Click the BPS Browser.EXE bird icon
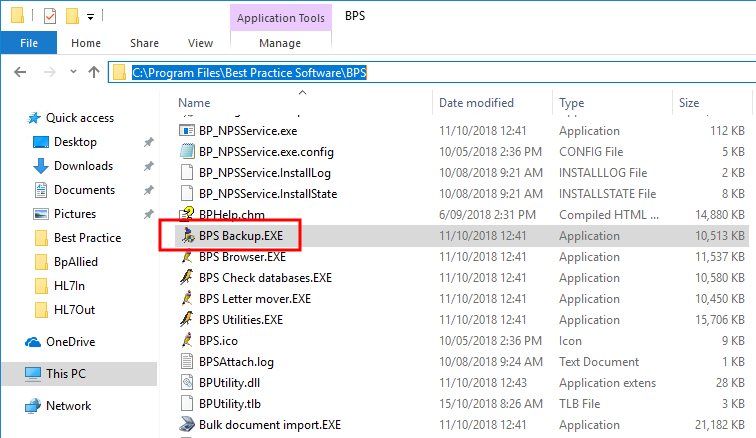Image resolution: width=756 pixels, height=438 pixels. (x=187, y=257)
